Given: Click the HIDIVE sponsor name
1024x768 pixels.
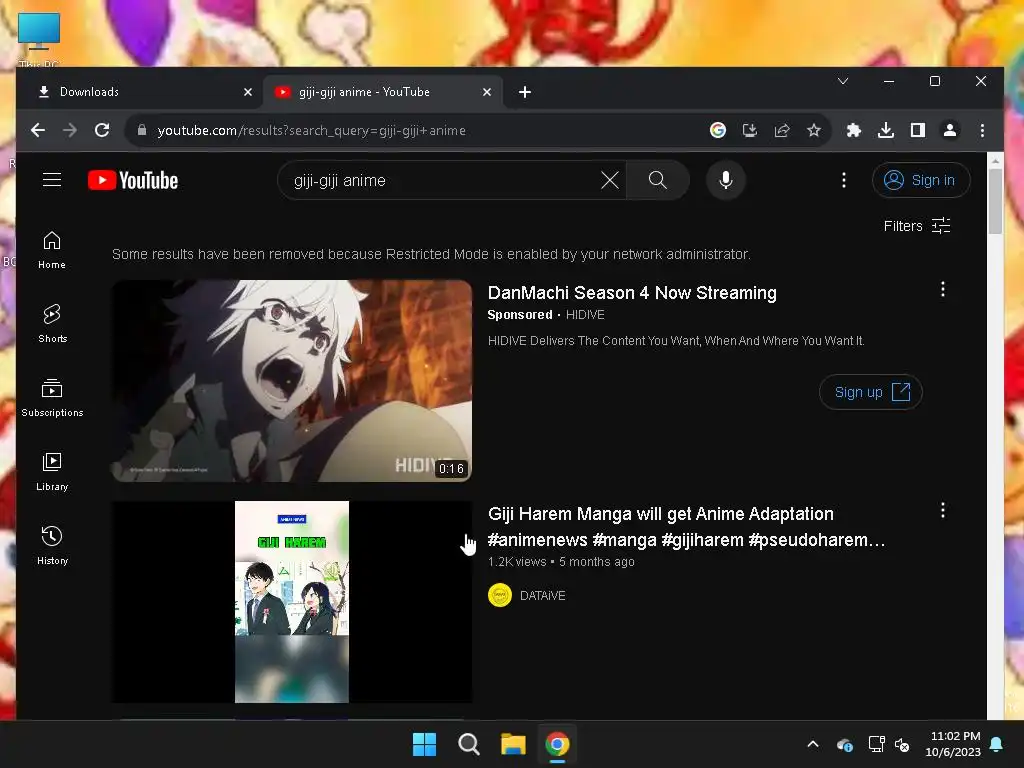Looking at the screenshot, I should 585,315.
